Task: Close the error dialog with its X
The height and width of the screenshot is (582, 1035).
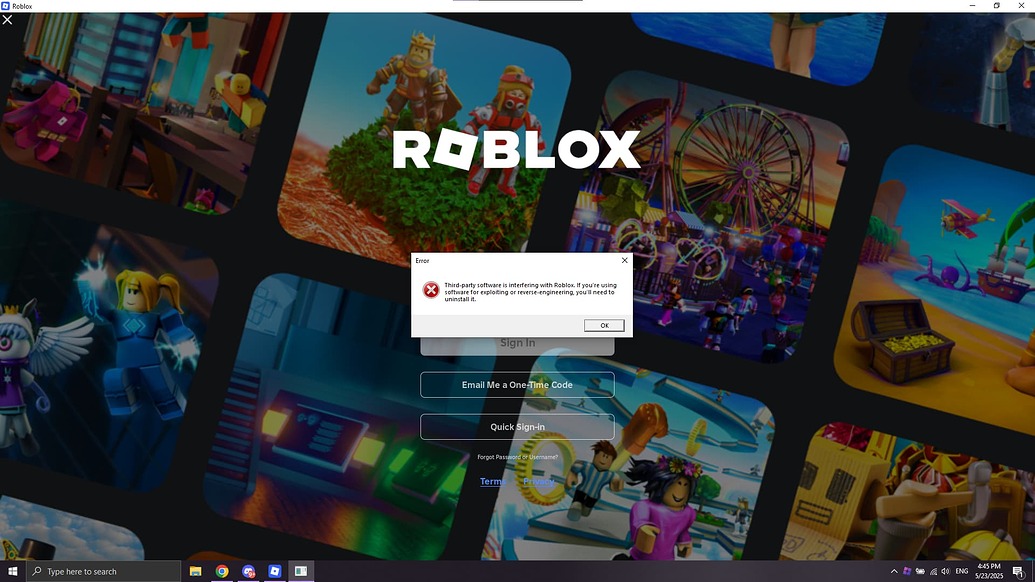Action: [624, 260]
